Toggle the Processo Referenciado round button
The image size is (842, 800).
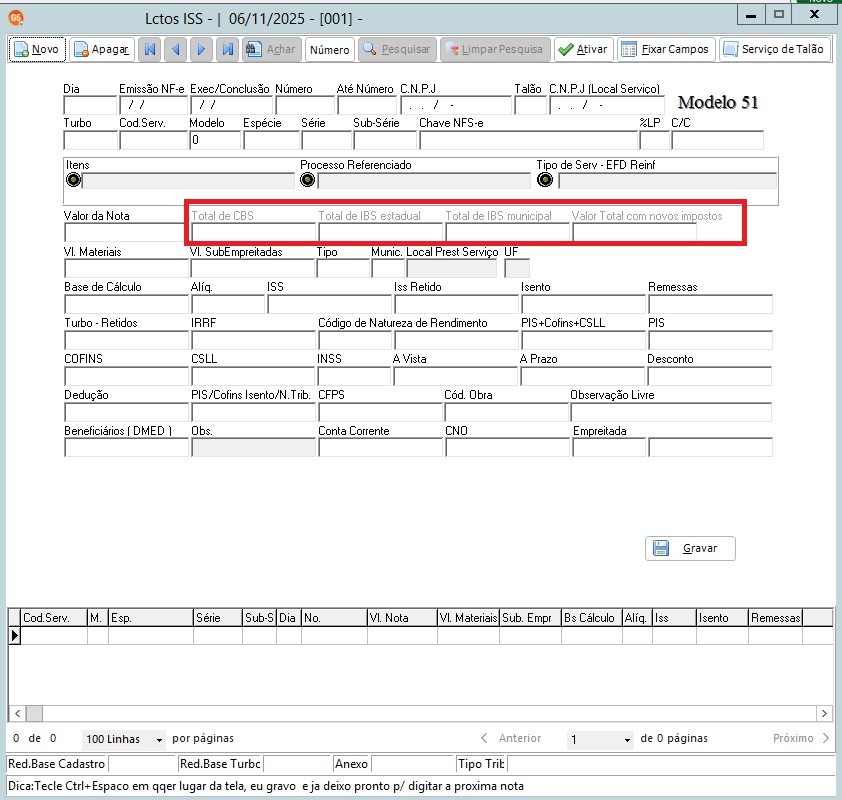308,180
